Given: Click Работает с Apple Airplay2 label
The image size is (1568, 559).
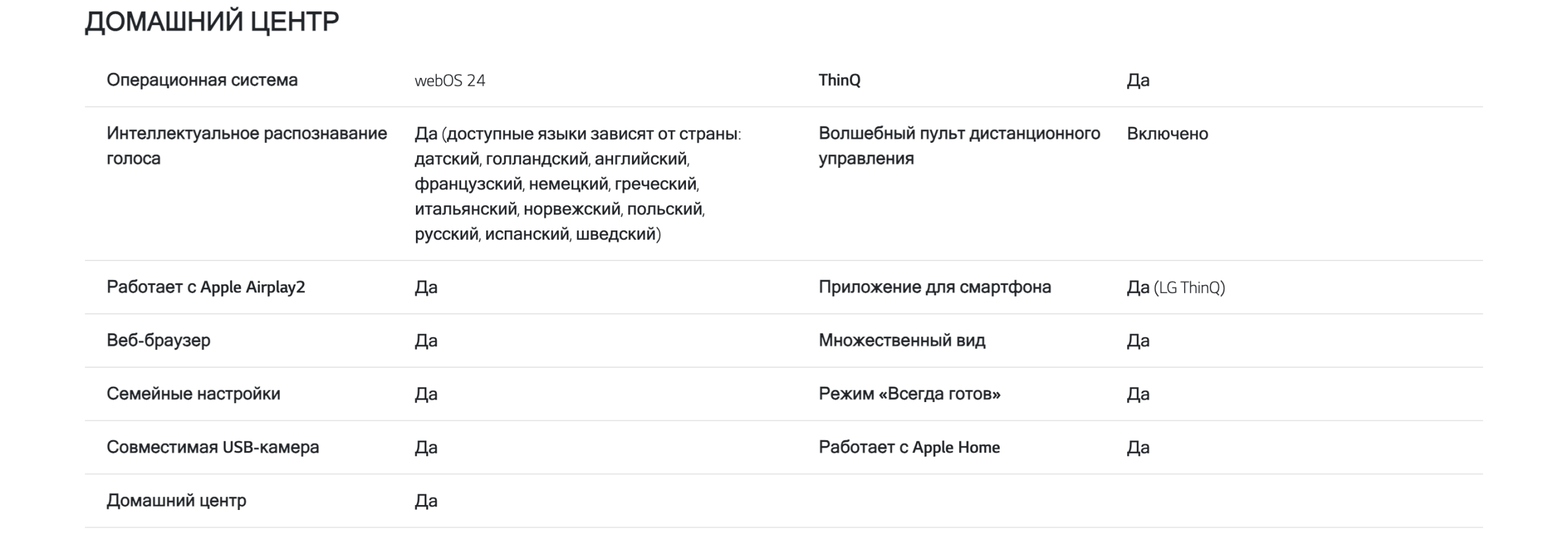Looking at the screenshot, I should 206,287.
